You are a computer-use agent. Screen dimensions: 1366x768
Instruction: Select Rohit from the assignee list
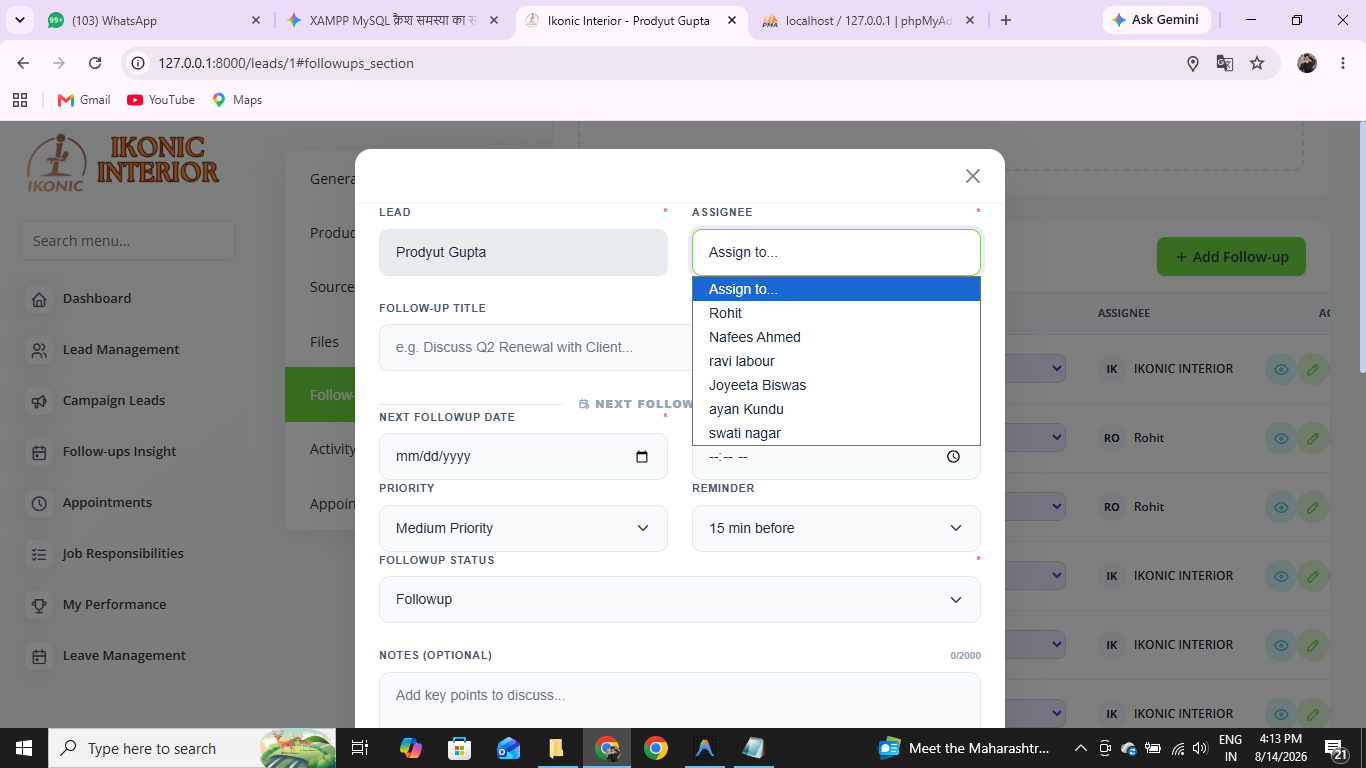tap(836, 313)
